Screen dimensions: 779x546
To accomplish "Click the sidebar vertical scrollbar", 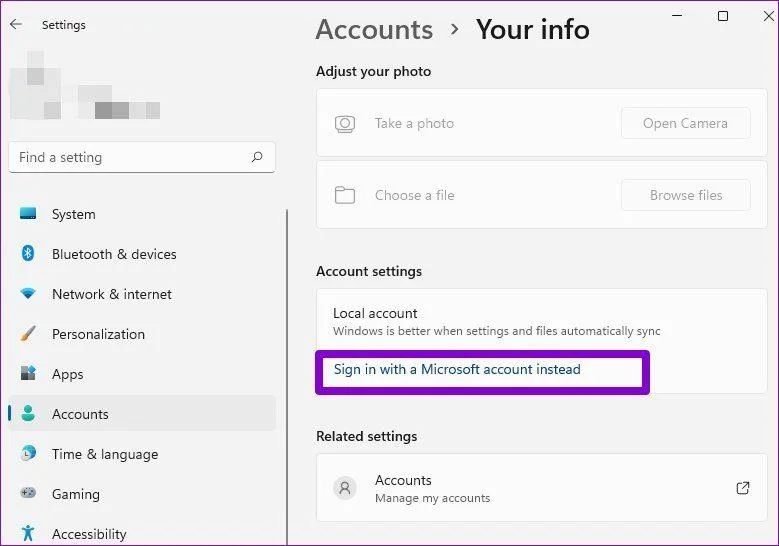I will [x=287, y=378].
